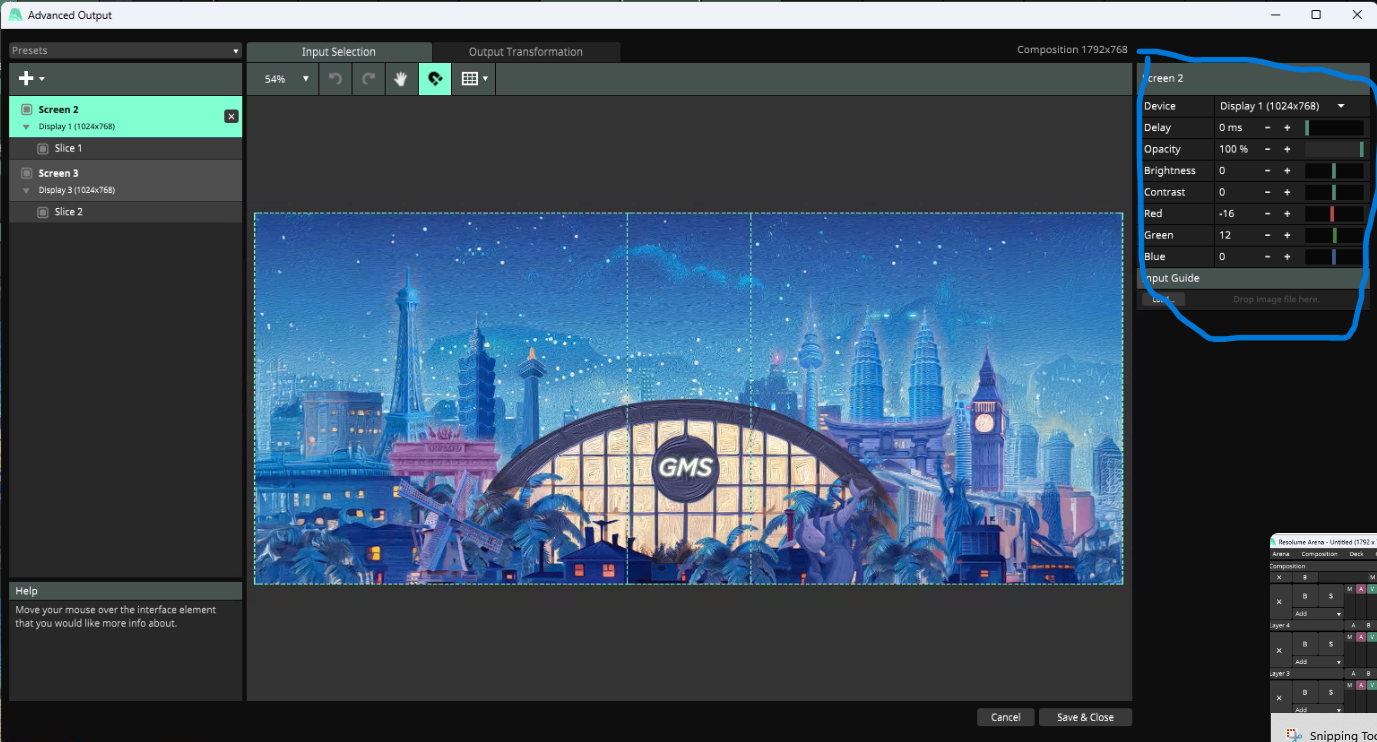Toggle the Slice 1 checkbox
This screenshot has width=1377, height=742.
(x=43, y=148)
